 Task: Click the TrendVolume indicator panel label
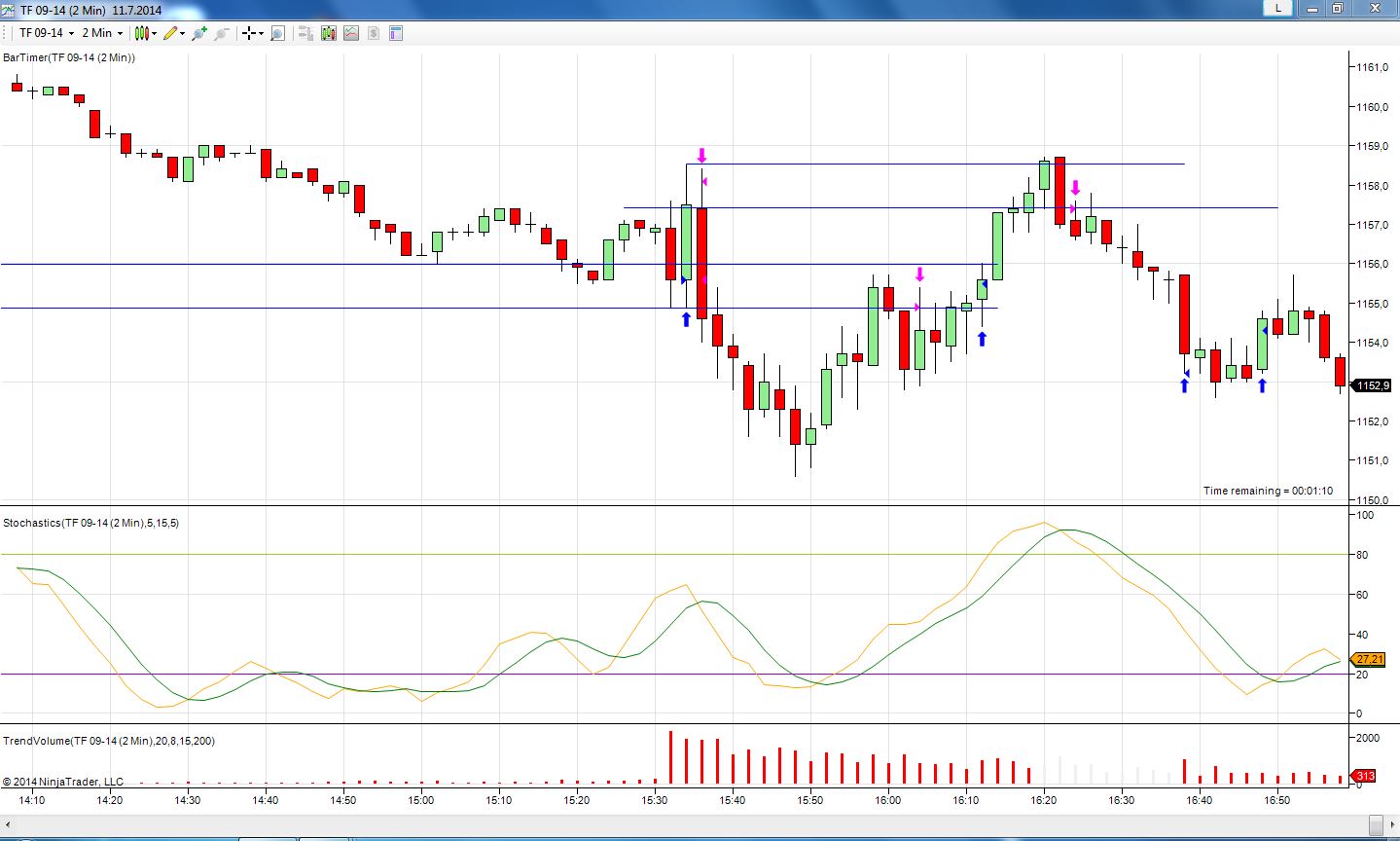coord(108,741)
